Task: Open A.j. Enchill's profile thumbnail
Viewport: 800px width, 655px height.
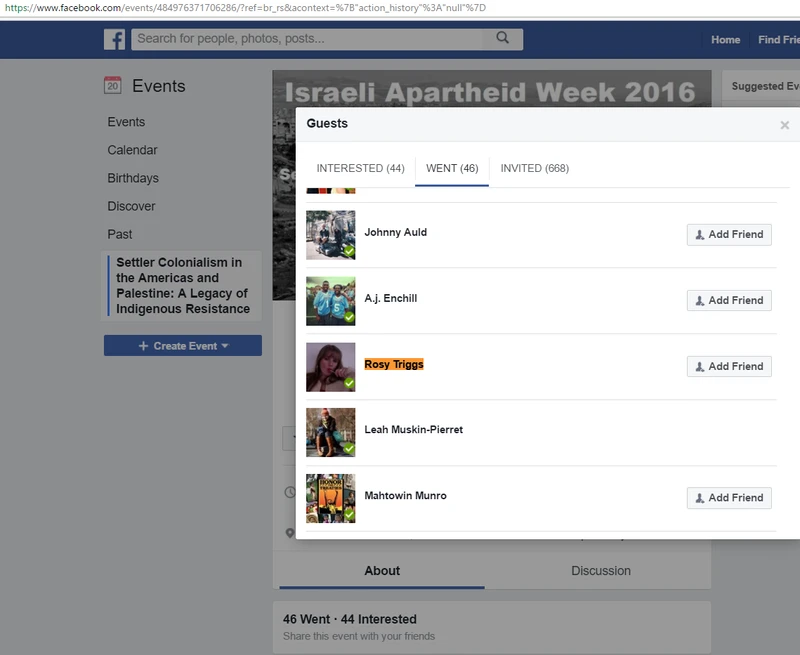Action: tap(331, 301)
